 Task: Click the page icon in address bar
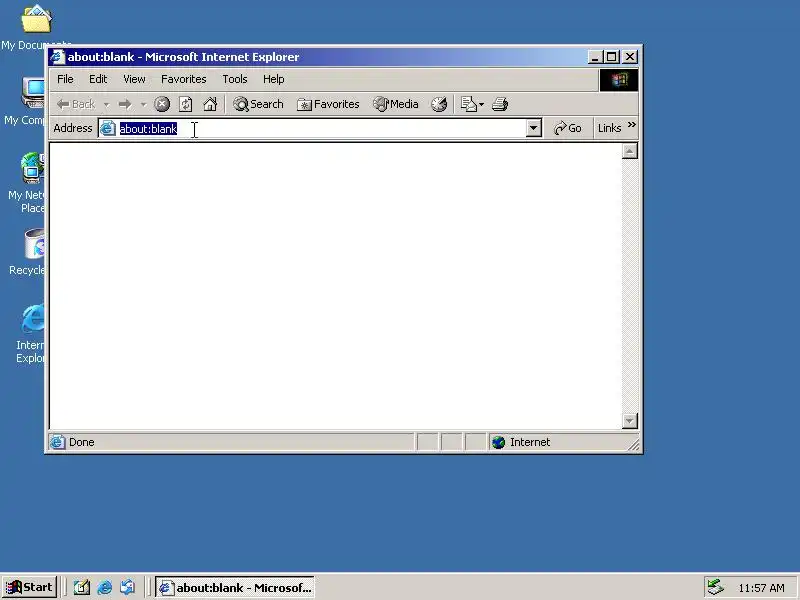108,128
